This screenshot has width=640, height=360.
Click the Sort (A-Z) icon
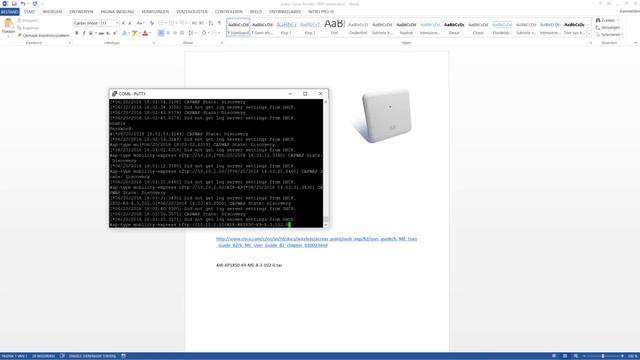coord(211,23)
